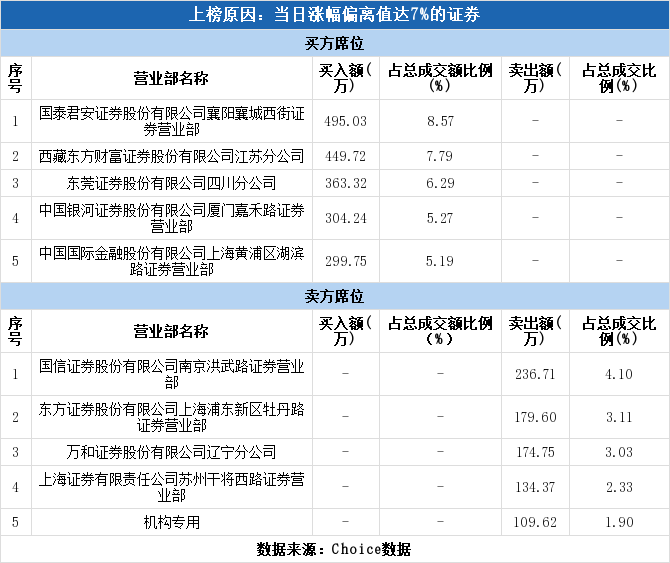The image size is (670, 563).
Task: Click sell amount 236.71
Action: 535,374
